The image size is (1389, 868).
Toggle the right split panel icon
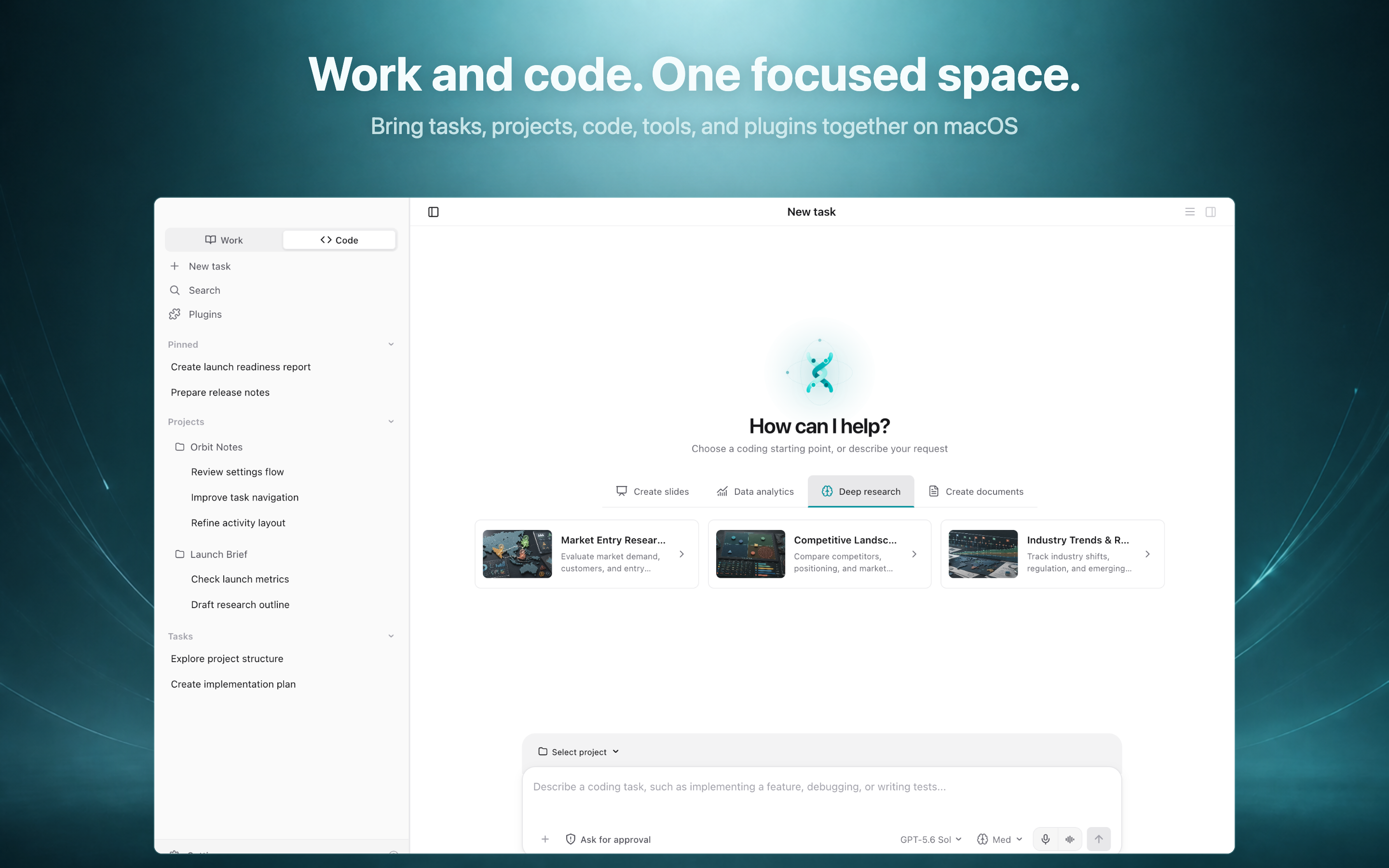tap(1211, 212)
